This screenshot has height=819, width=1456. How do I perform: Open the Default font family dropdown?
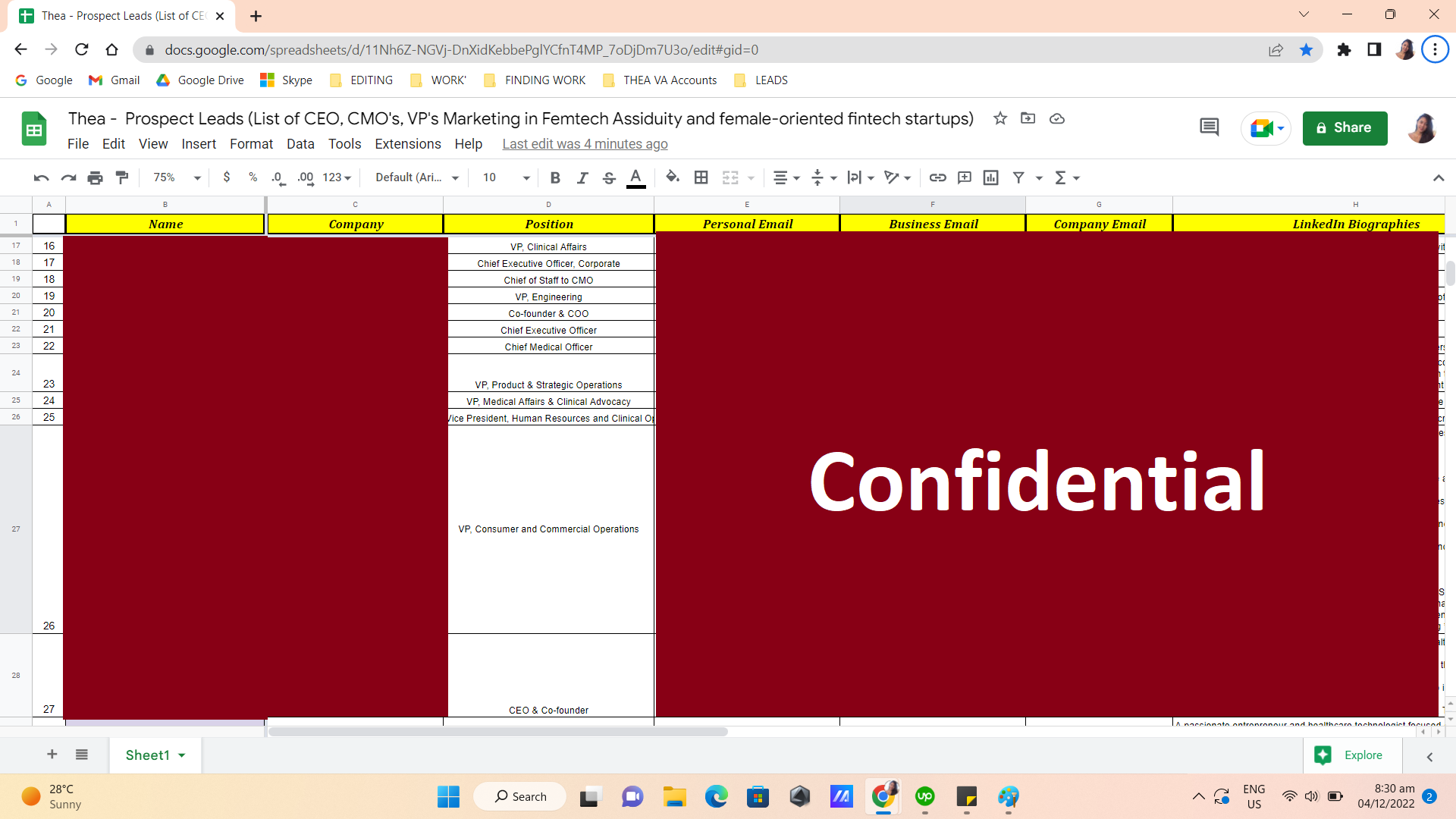click(417, 177)
